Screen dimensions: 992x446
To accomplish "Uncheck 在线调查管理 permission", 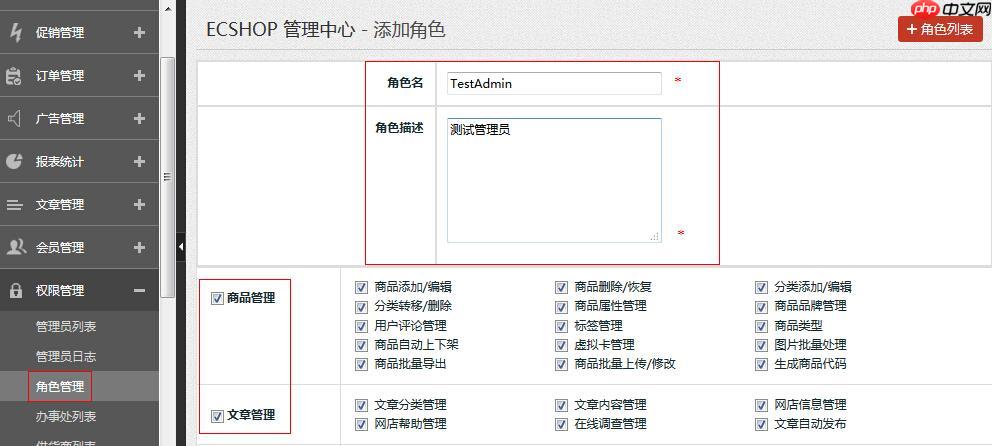I will pos(561,424).
